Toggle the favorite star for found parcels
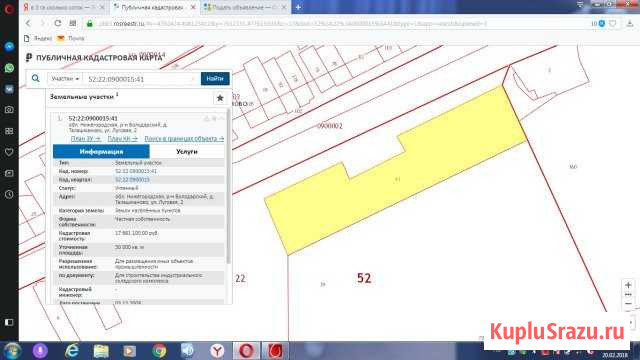640x360 pixels. [220, 98]
